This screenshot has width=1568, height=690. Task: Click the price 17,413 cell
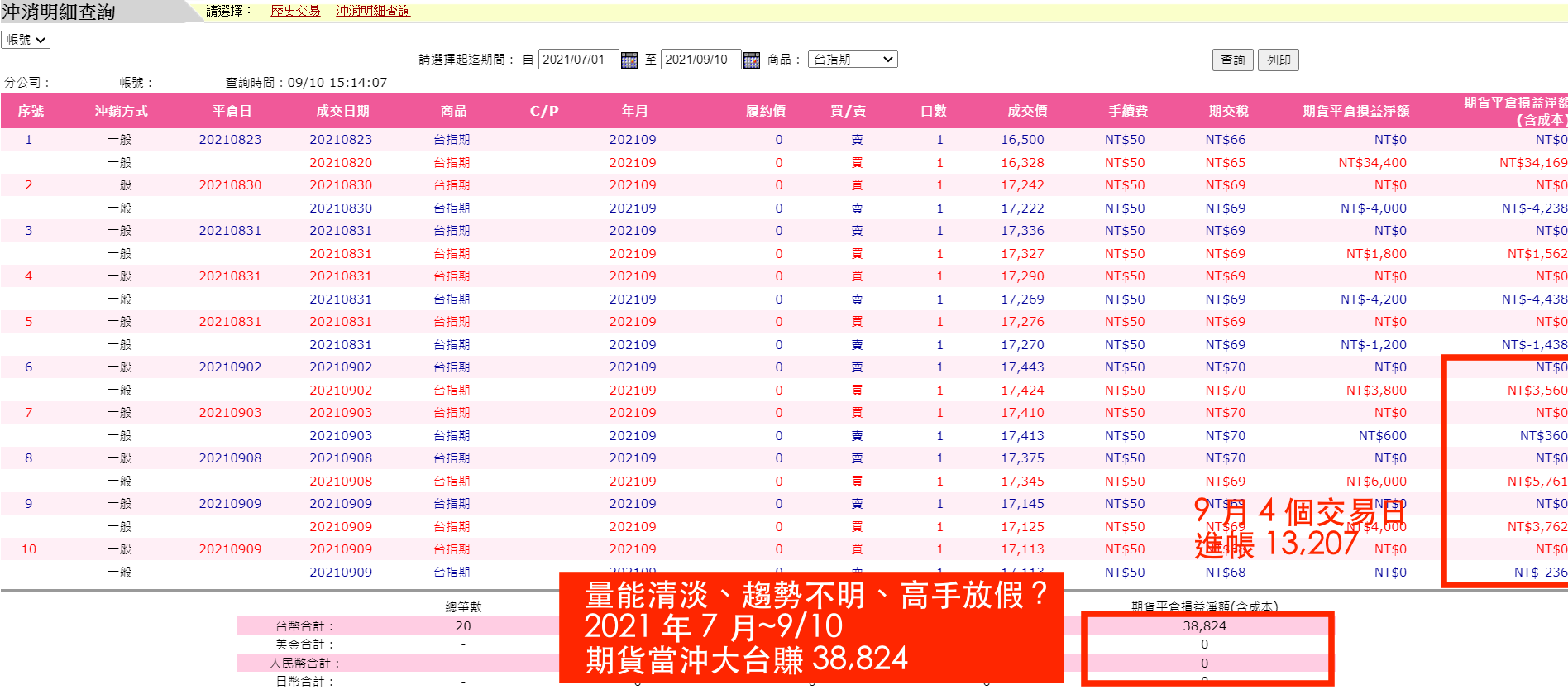point(1022,436)
